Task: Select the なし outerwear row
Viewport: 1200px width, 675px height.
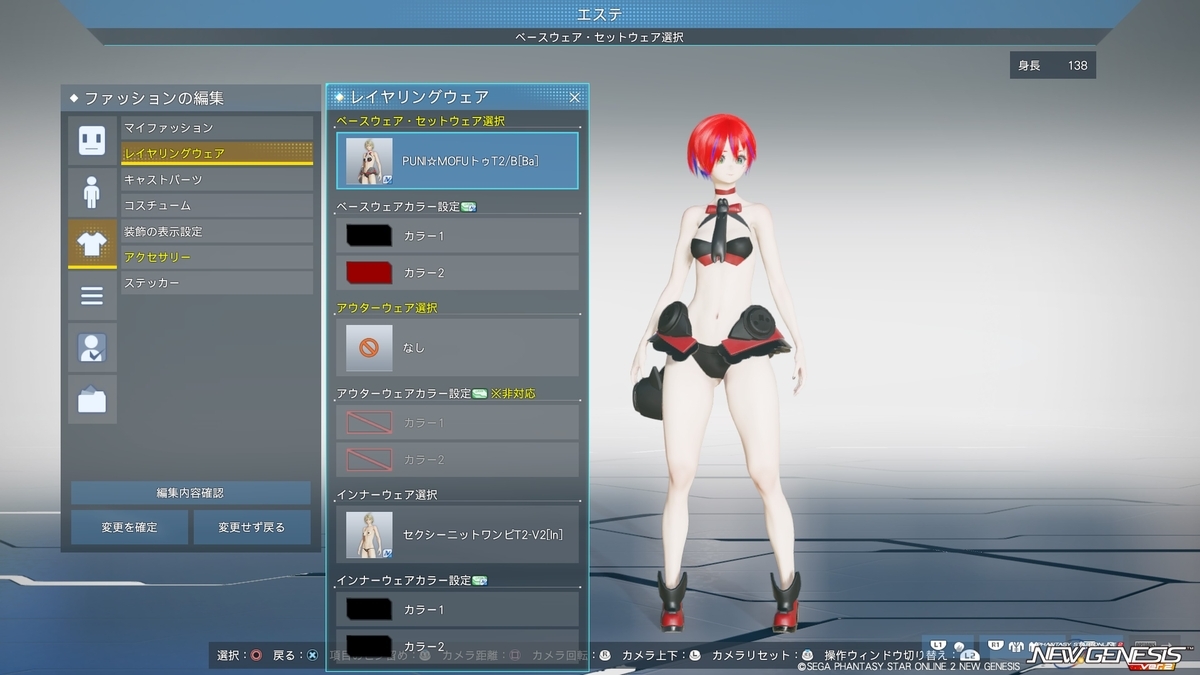Action: 457,348
